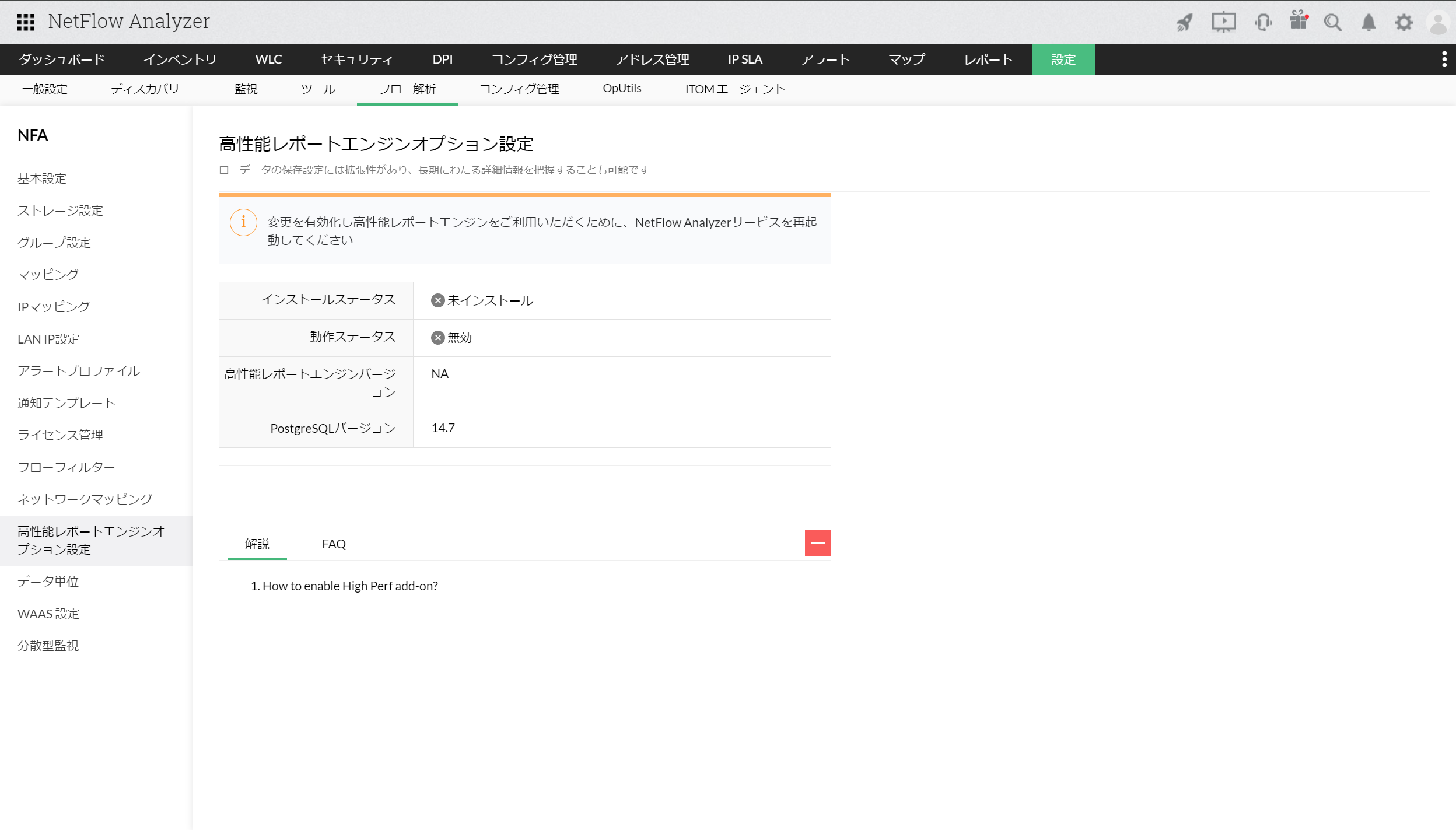Click the headset support icon
This screenshot has height=830, width=1456.
point(1263,23)
